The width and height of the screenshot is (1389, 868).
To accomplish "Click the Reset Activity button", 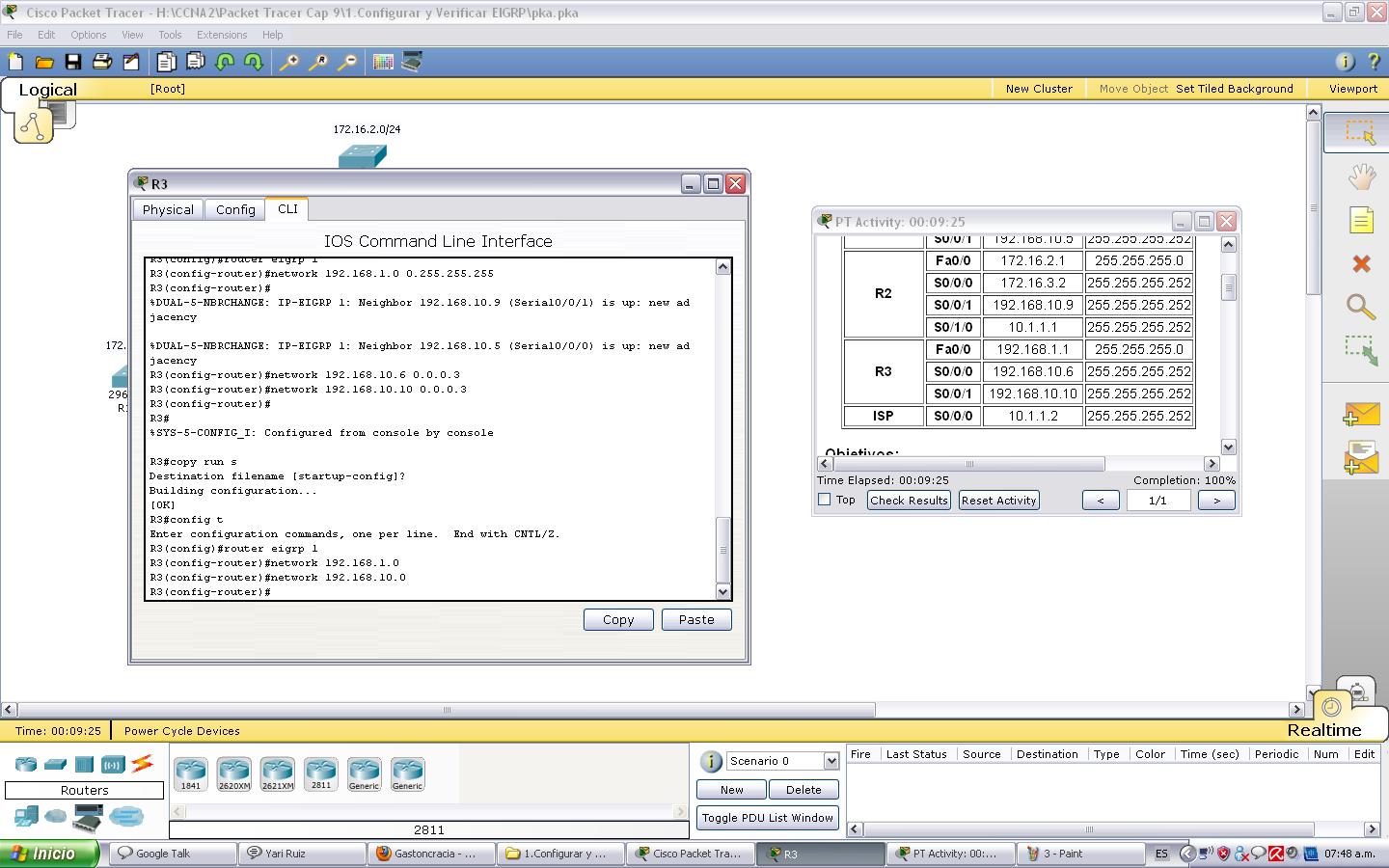I will pos(998,500).
